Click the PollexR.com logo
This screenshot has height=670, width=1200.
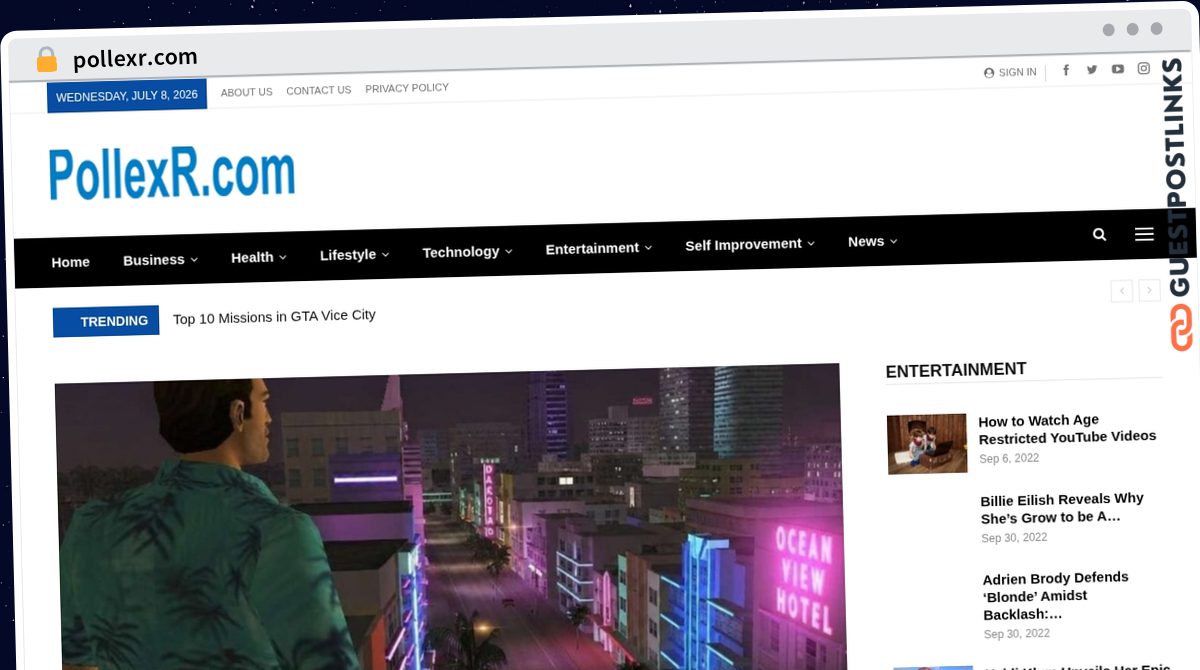[x=172, y=174]
